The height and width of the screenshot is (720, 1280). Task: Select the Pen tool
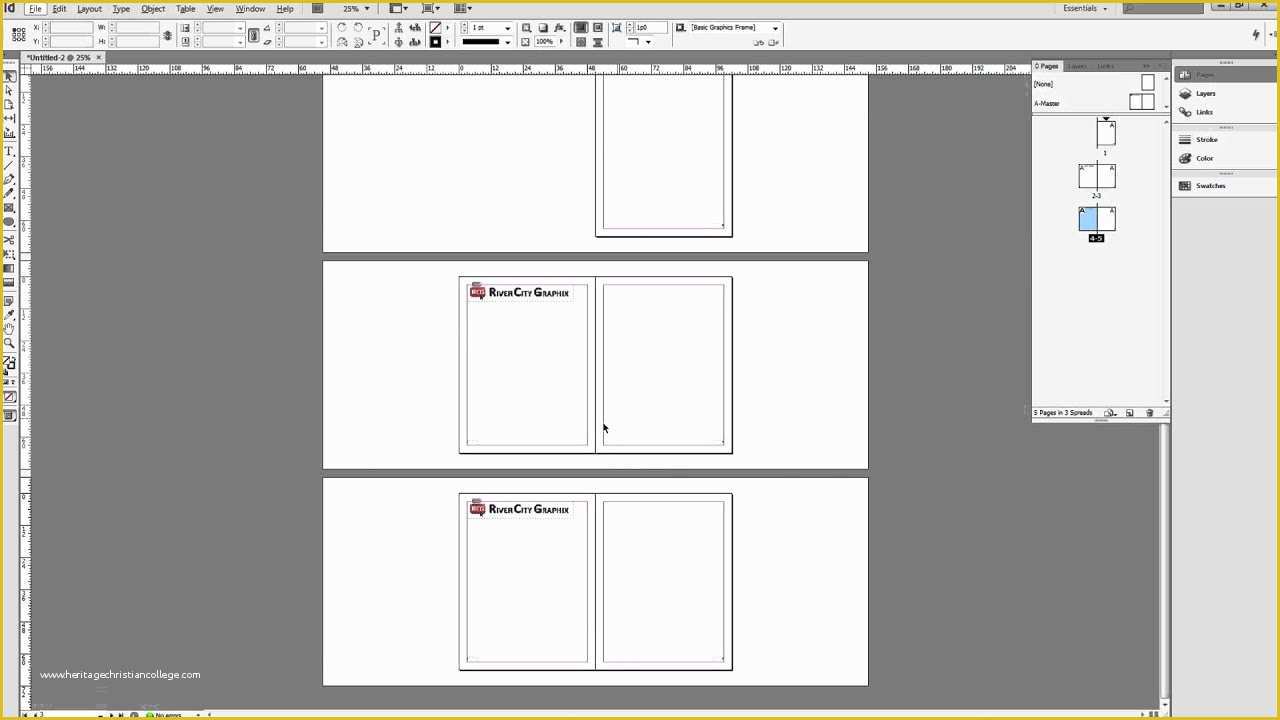click(x=9, y=180)
